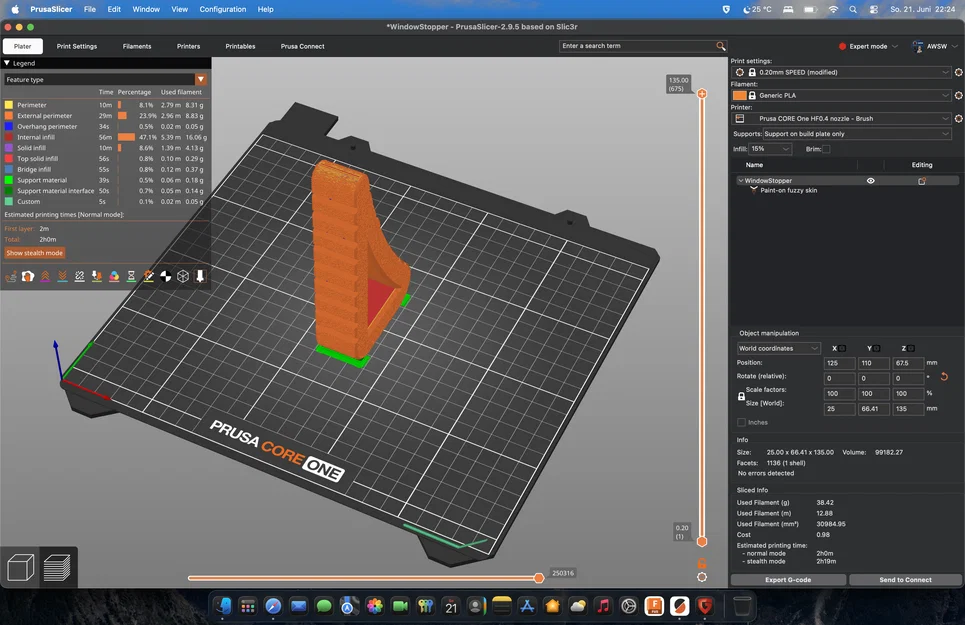This screenshot has height=625, width=965.
Task: Open Filament settings tab via cog icon
Action: pyautogui.click(x=958, y=95)
